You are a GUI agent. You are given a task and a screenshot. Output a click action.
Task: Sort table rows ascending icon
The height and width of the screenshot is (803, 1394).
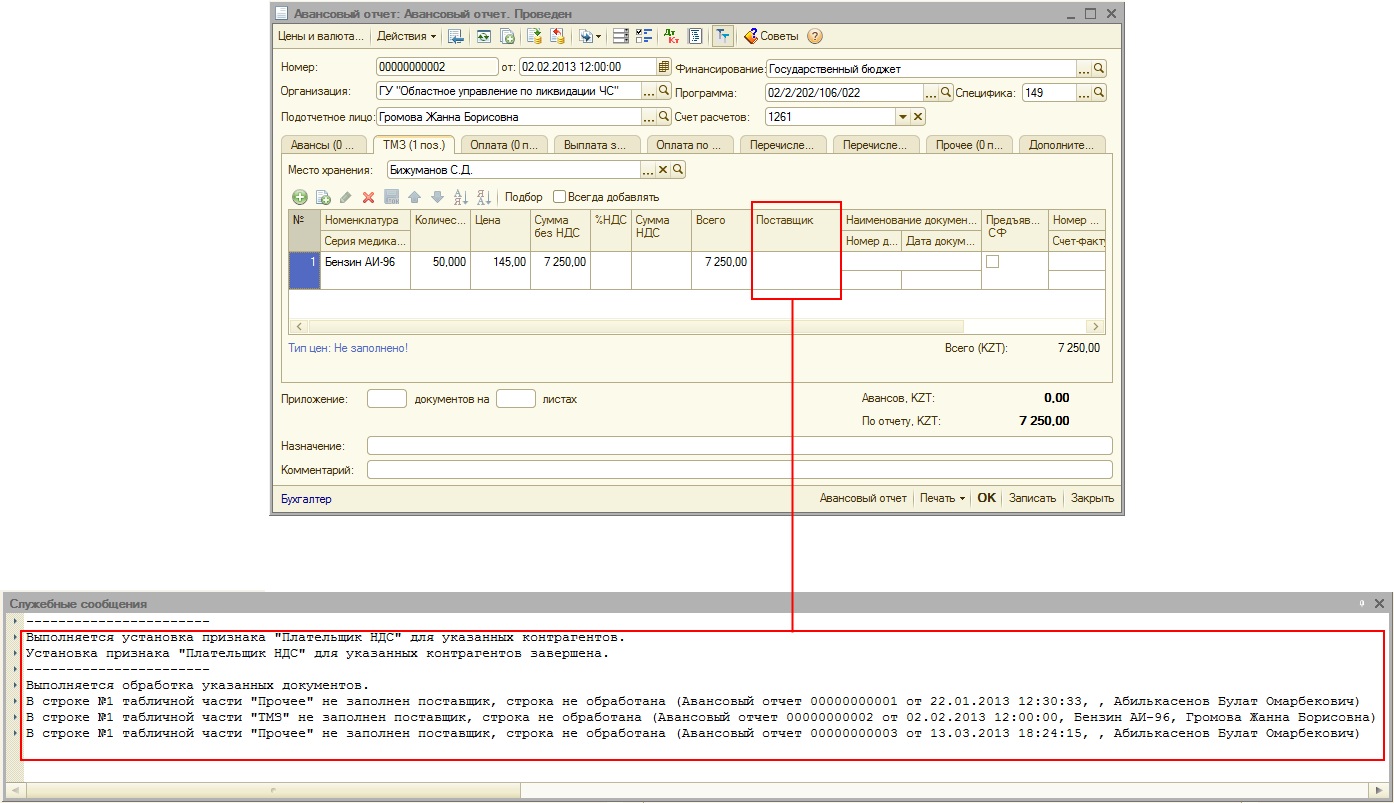pyautogui.click(x=460, y=197)
